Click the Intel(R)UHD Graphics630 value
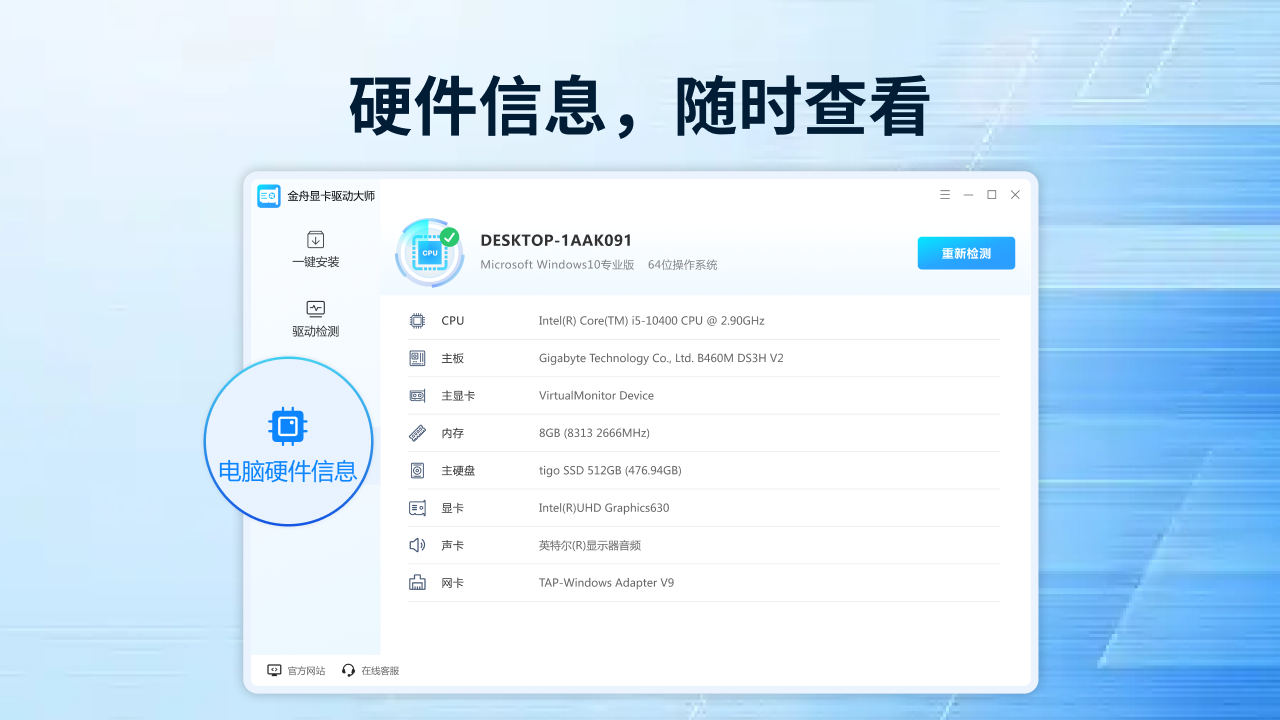The width and height of the screenshot is (1280, 720). pos(604,508)
